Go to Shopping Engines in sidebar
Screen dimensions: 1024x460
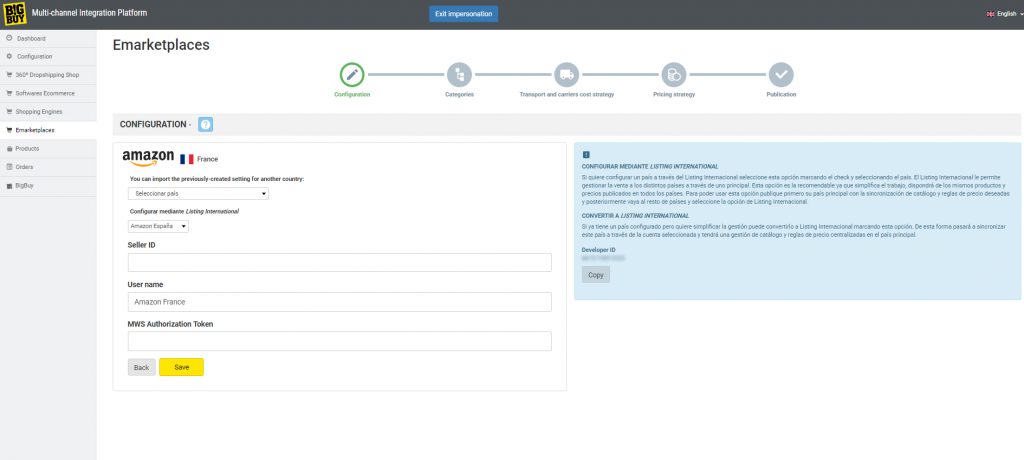(x=38, y=111)
